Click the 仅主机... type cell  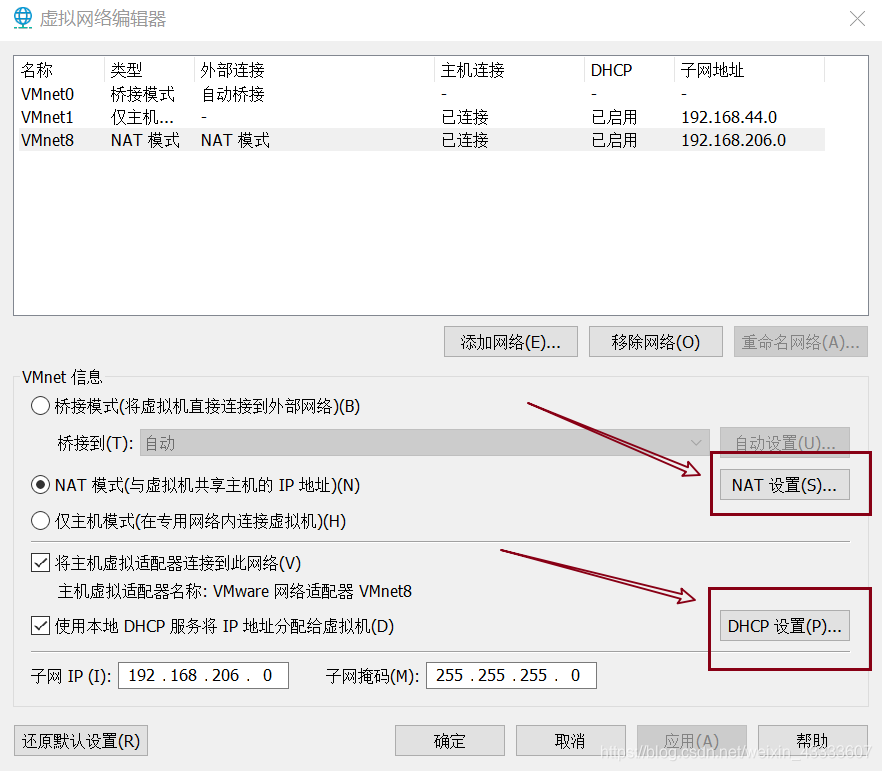[x=142, y=117]
